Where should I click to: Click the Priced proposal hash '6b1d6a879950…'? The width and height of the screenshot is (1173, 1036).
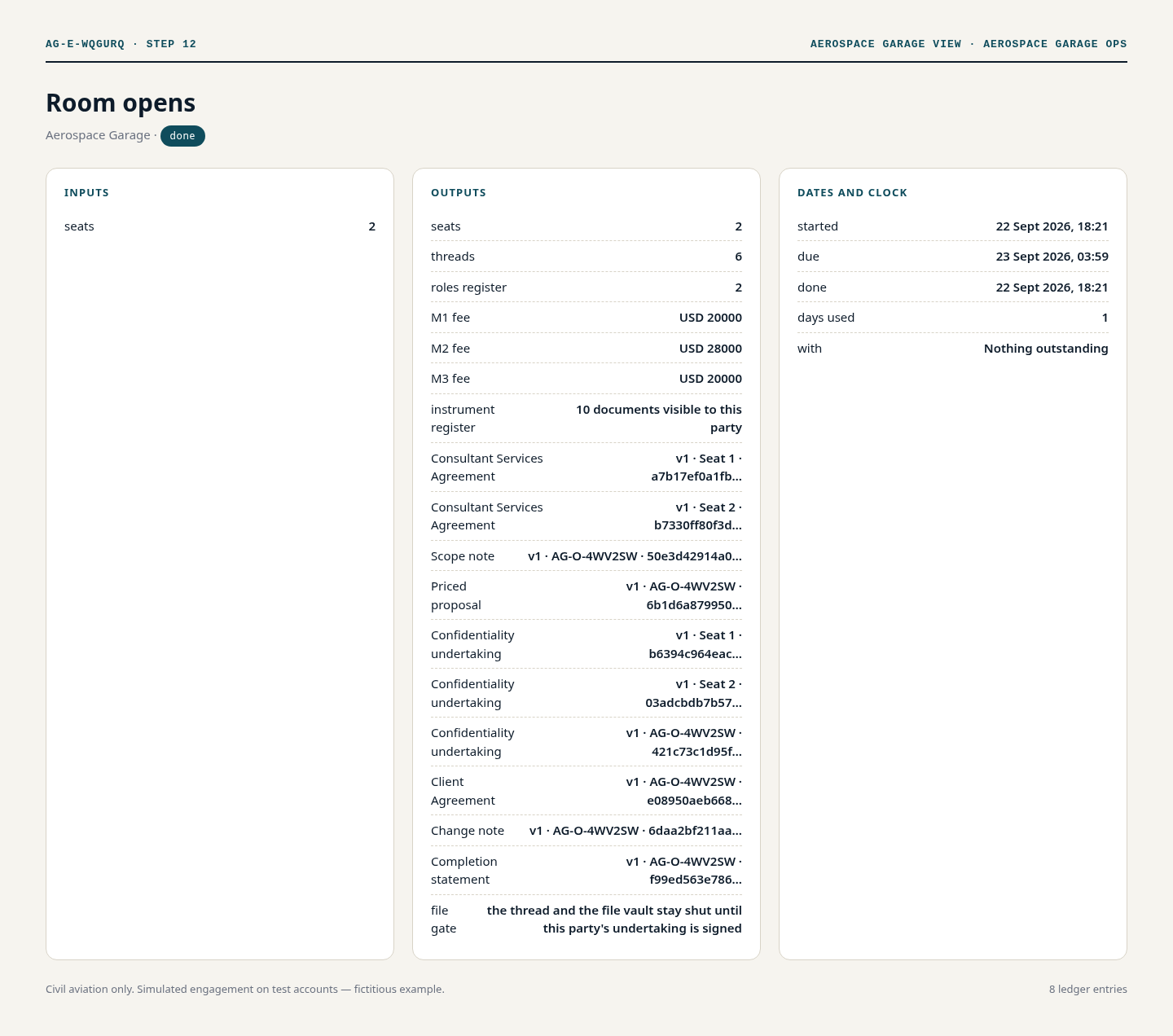click(x=694, y=605)
